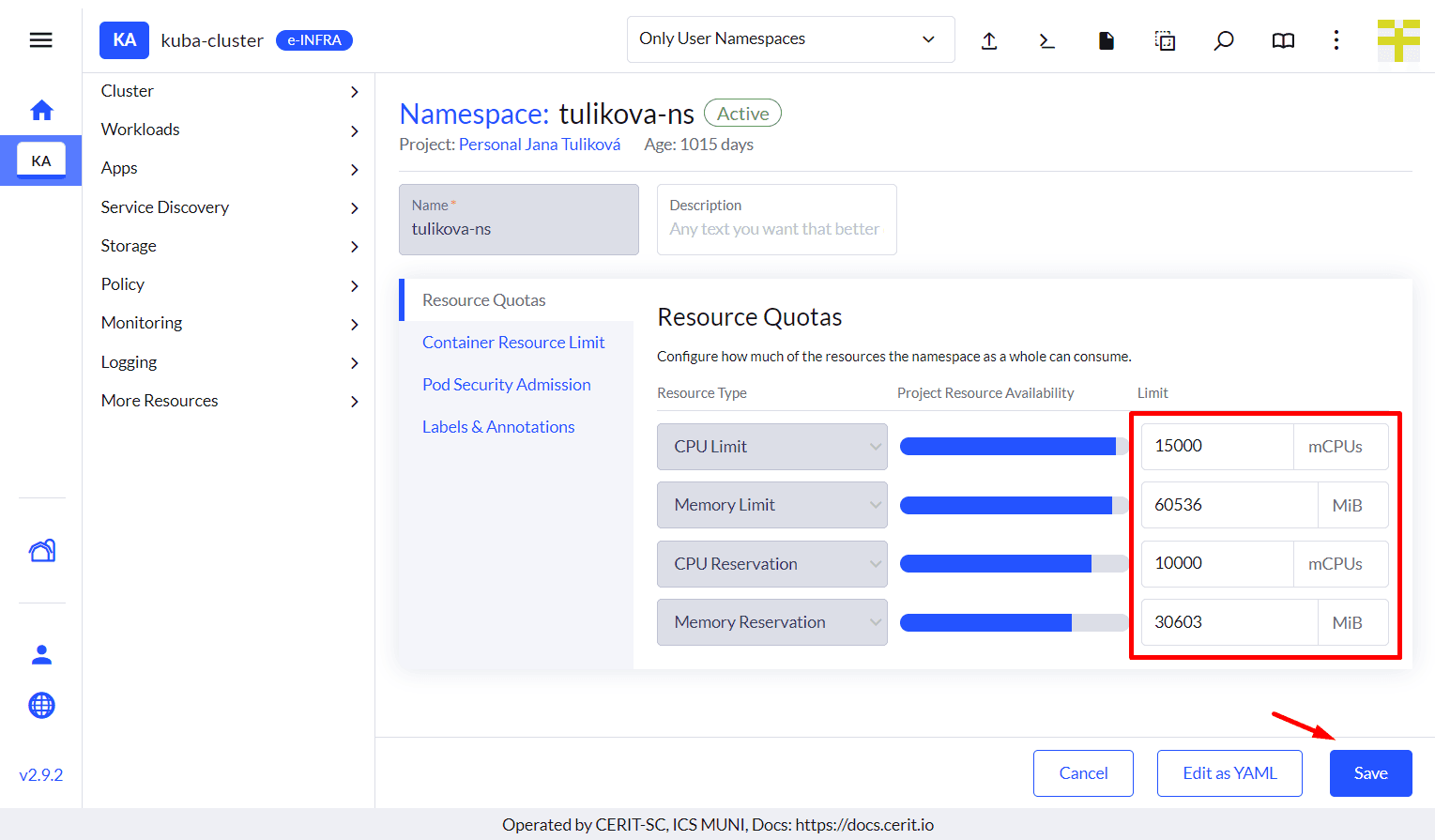Open the Memory Reservation type dropdown
Screen dimensions: 1435x840
(771, 622)
